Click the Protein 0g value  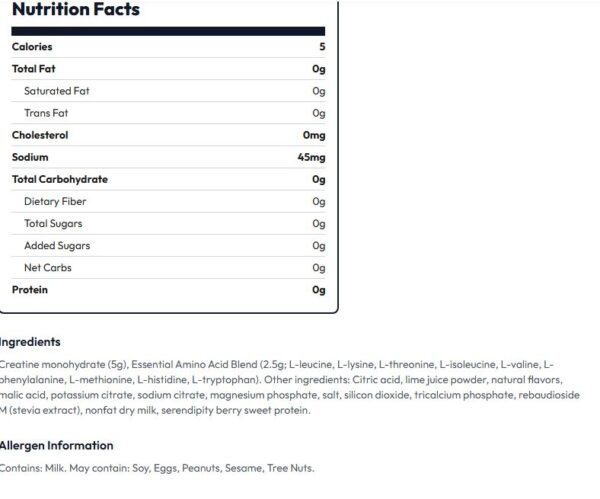[x=319, y=290]
